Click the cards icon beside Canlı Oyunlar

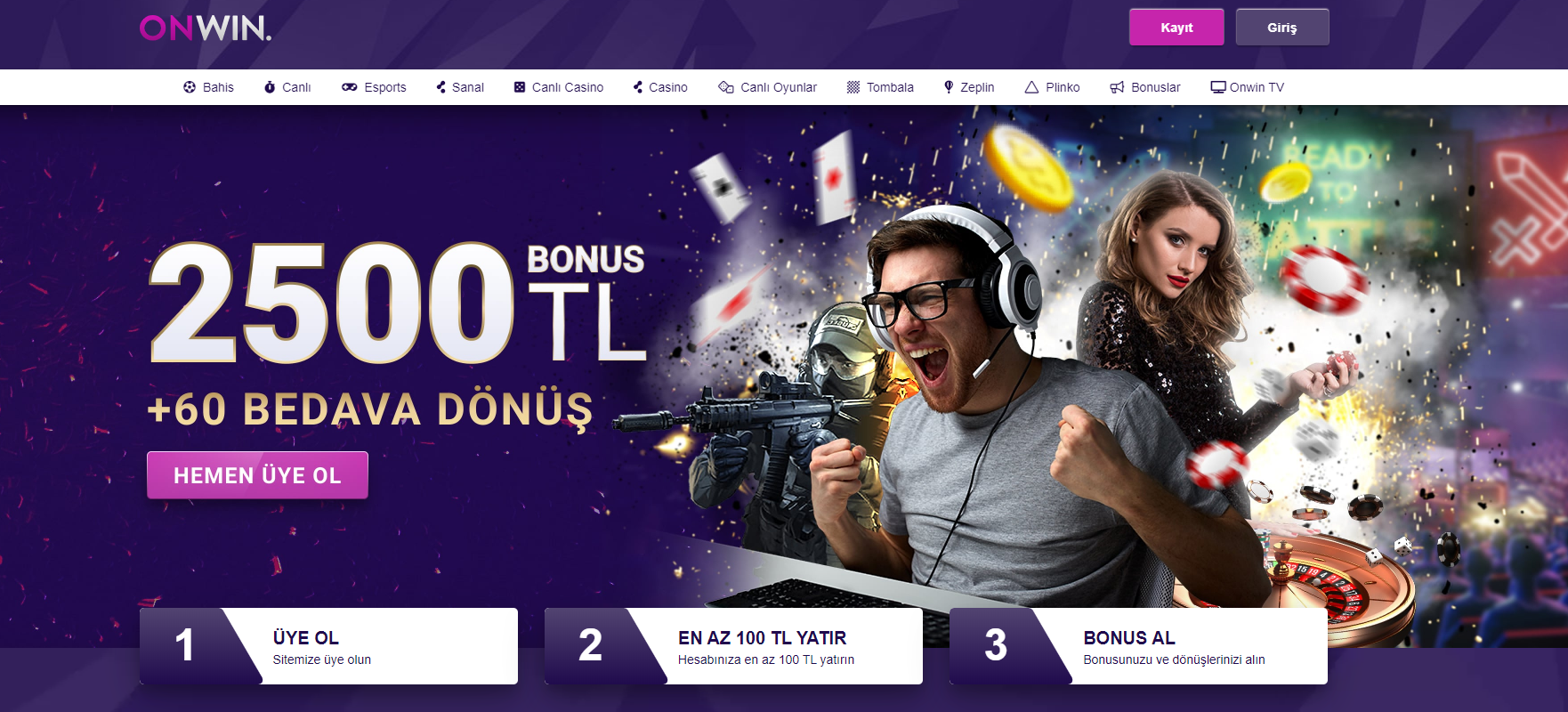pyautogui.click(x=726, y=87)
